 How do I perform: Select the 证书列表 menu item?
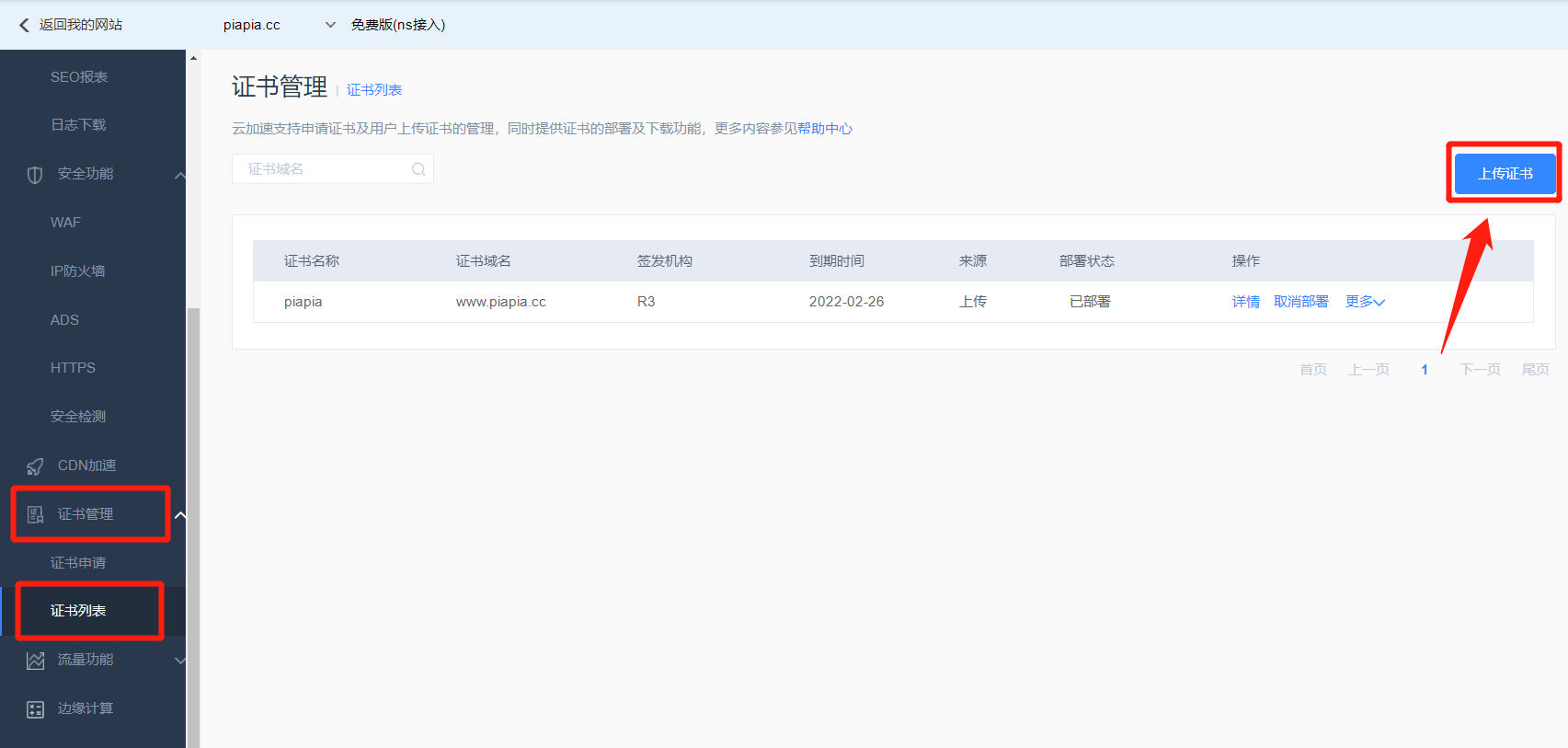click(78, 611)
